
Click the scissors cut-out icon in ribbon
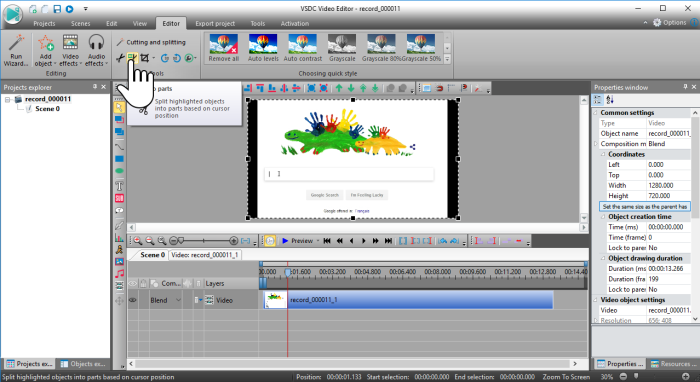[x=121, y=58]
